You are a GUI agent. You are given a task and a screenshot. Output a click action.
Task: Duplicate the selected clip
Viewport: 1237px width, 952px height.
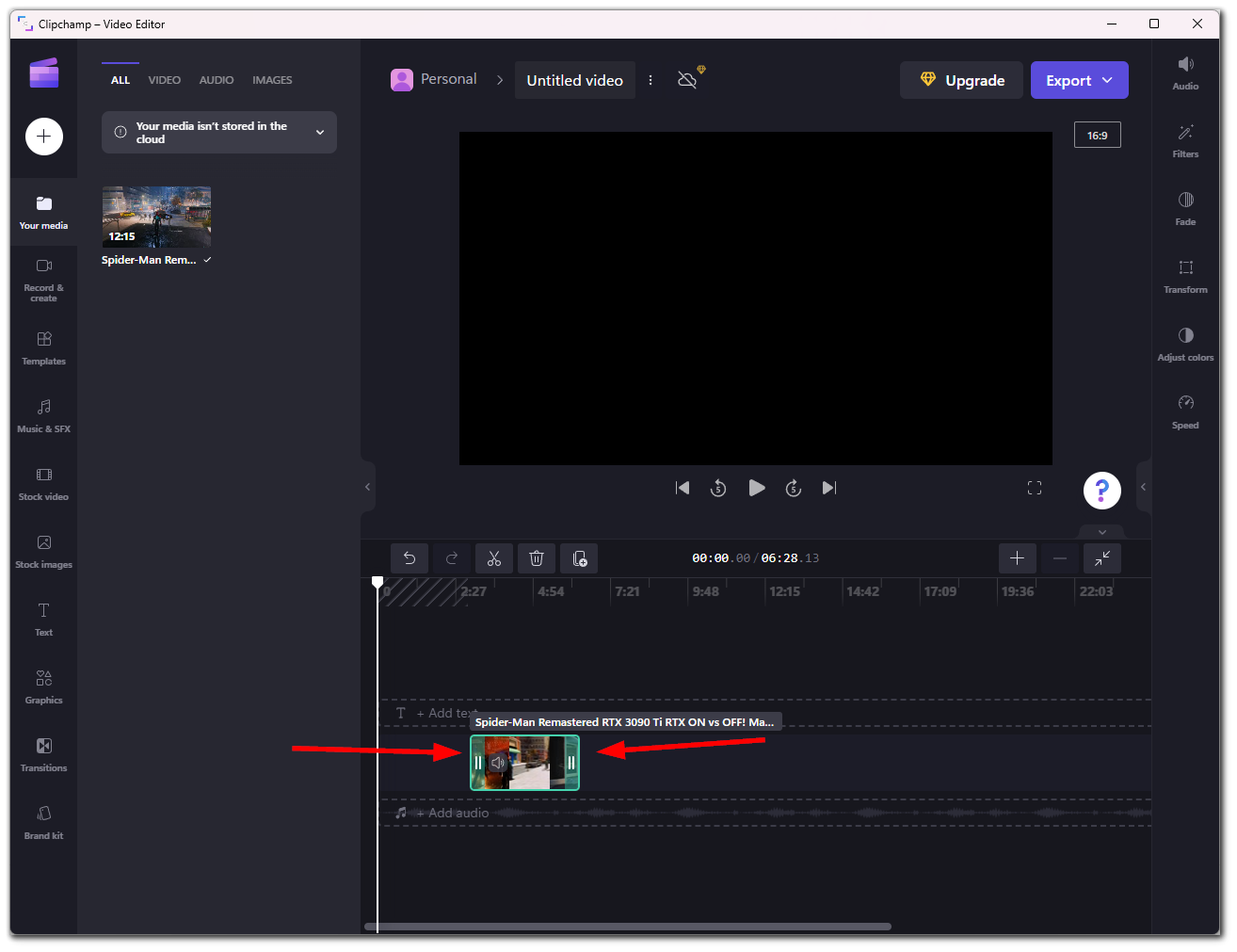click(579, 558)
